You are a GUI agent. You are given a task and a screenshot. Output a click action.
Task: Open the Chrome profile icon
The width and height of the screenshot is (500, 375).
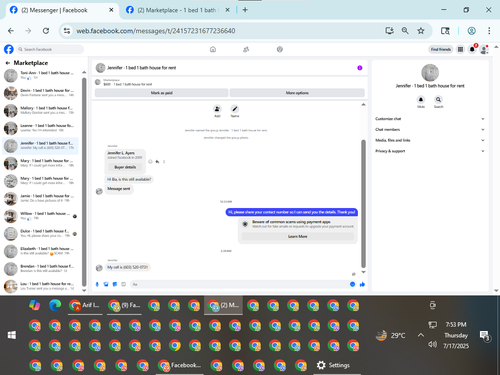pyautogui.click(x=471, y=31)
